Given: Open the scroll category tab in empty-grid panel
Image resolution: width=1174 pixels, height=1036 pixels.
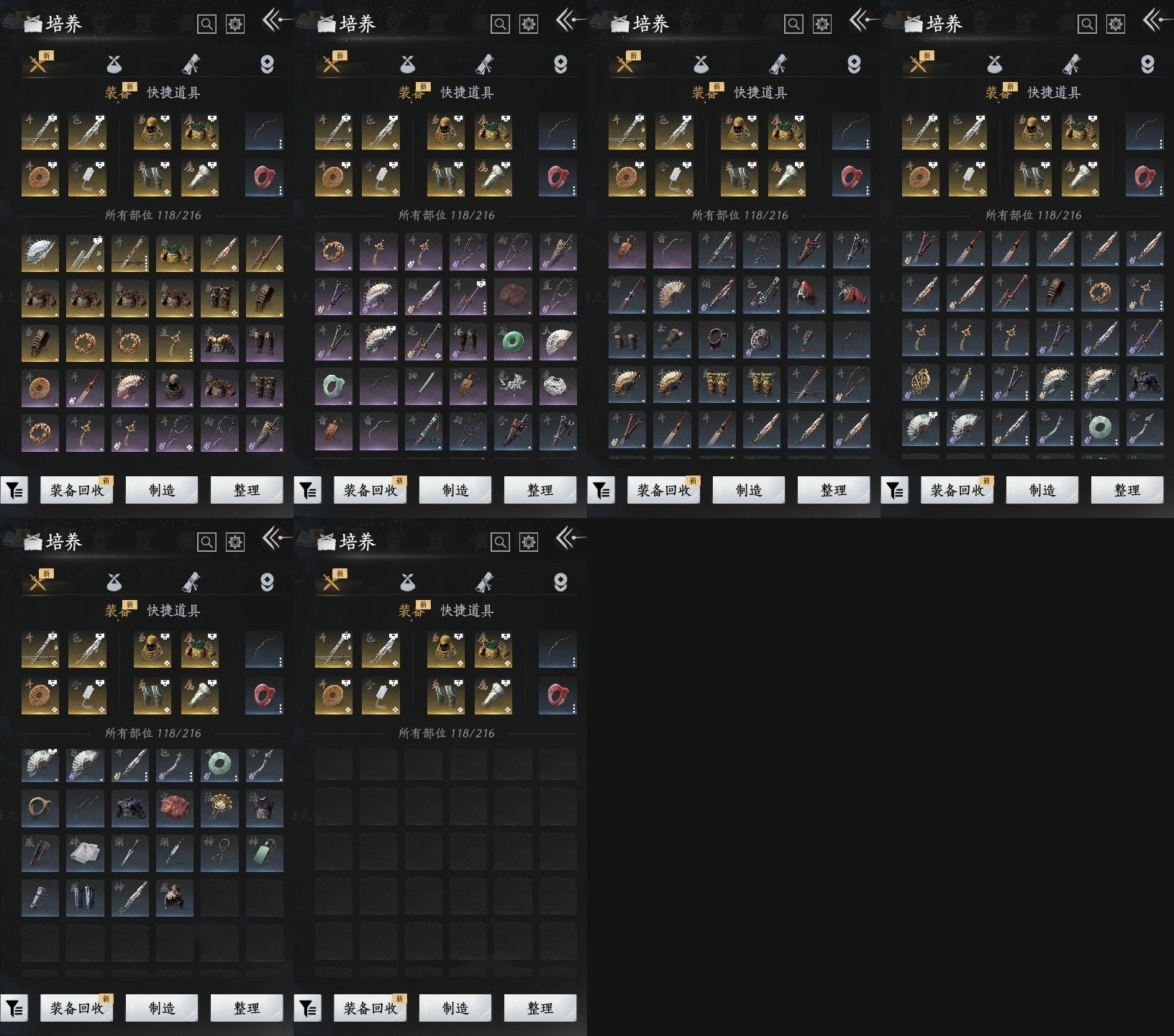Looking at the screenshot, I should (485, 582).
